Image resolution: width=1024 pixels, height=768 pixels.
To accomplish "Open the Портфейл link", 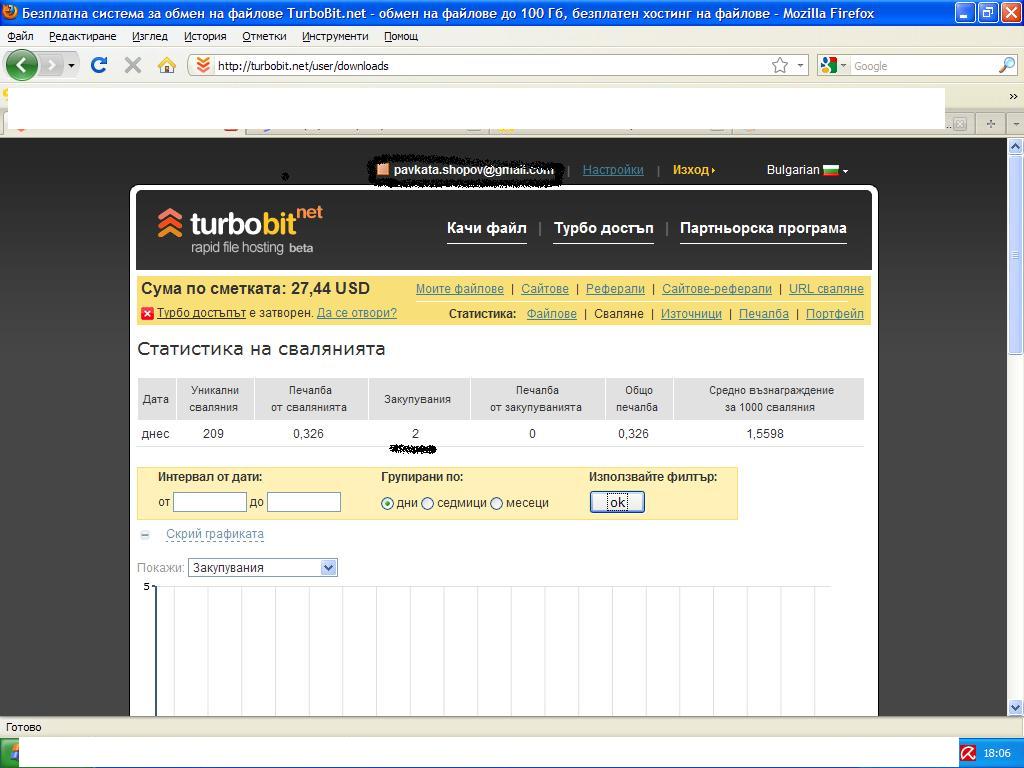I will click(835, 313).
